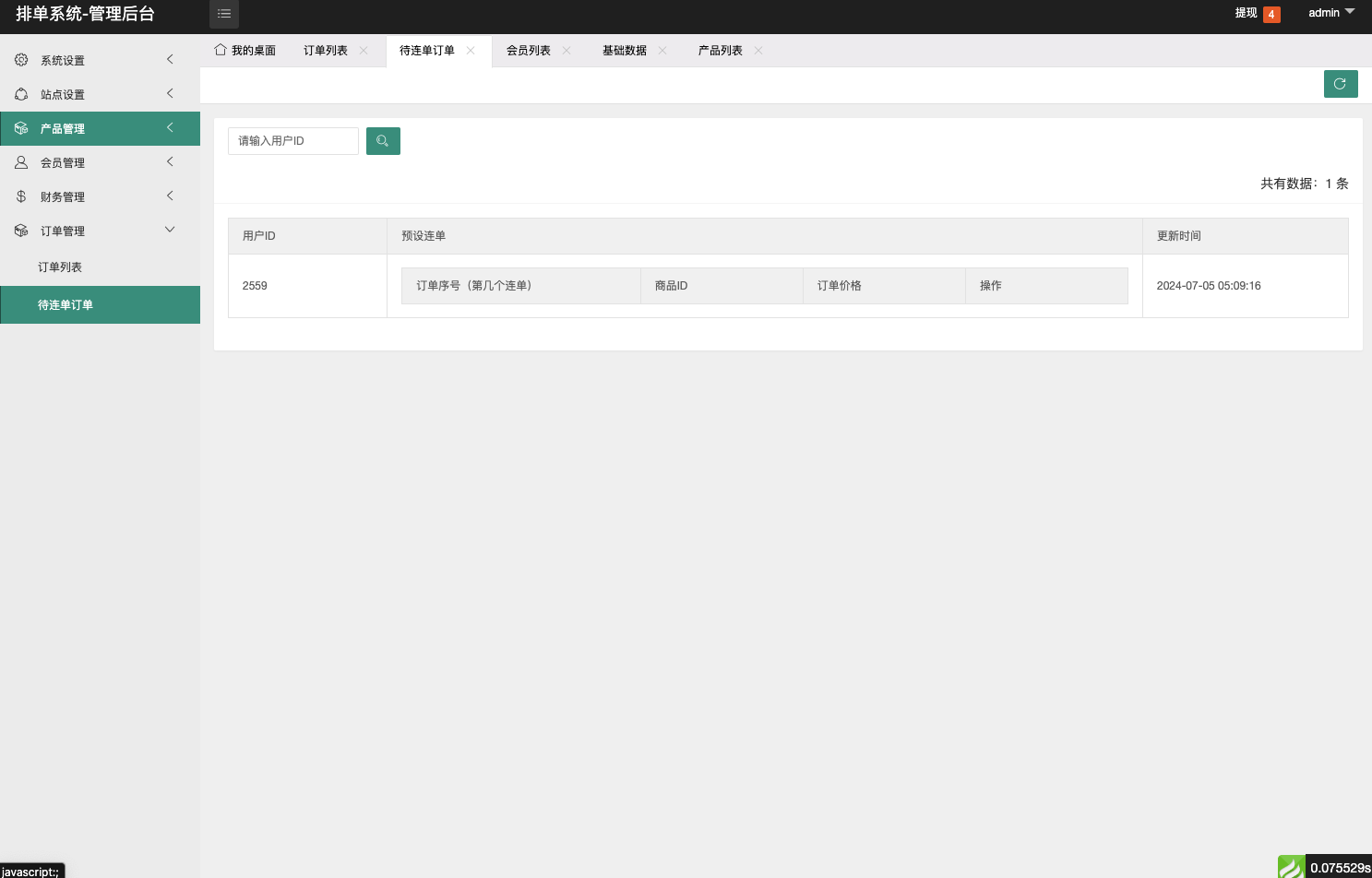The image size is (1372, 878).
Task: Switch to the 基础数据 tab
Action: pos(625,51)
